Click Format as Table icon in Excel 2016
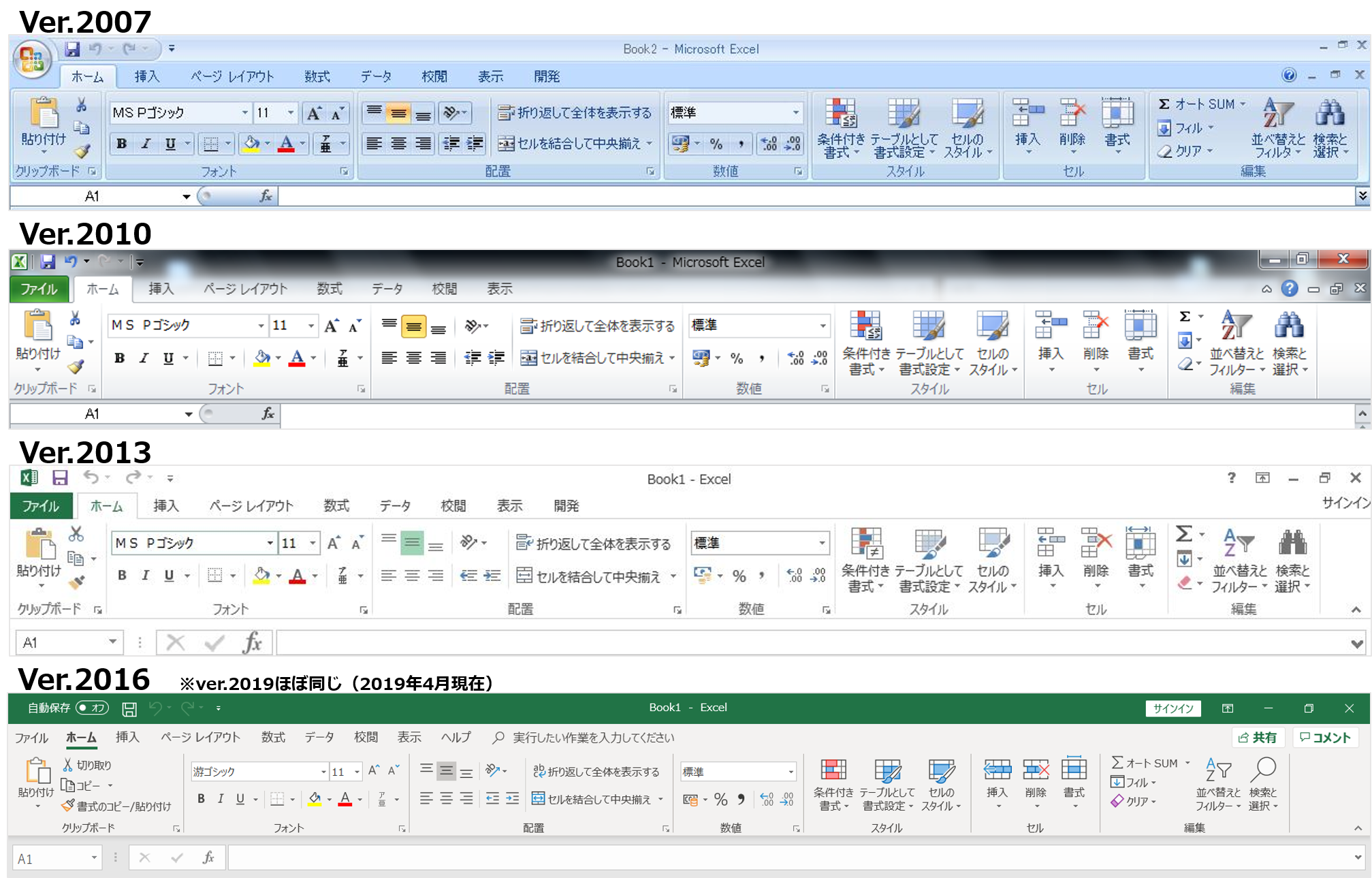 887,770
